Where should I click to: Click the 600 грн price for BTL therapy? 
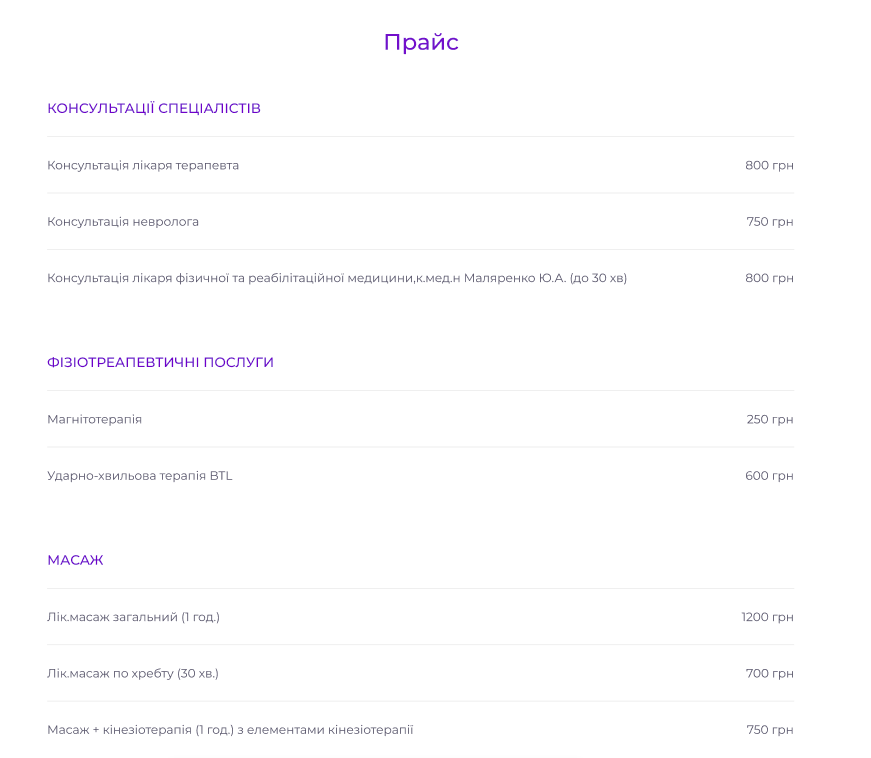click(769, 476)
